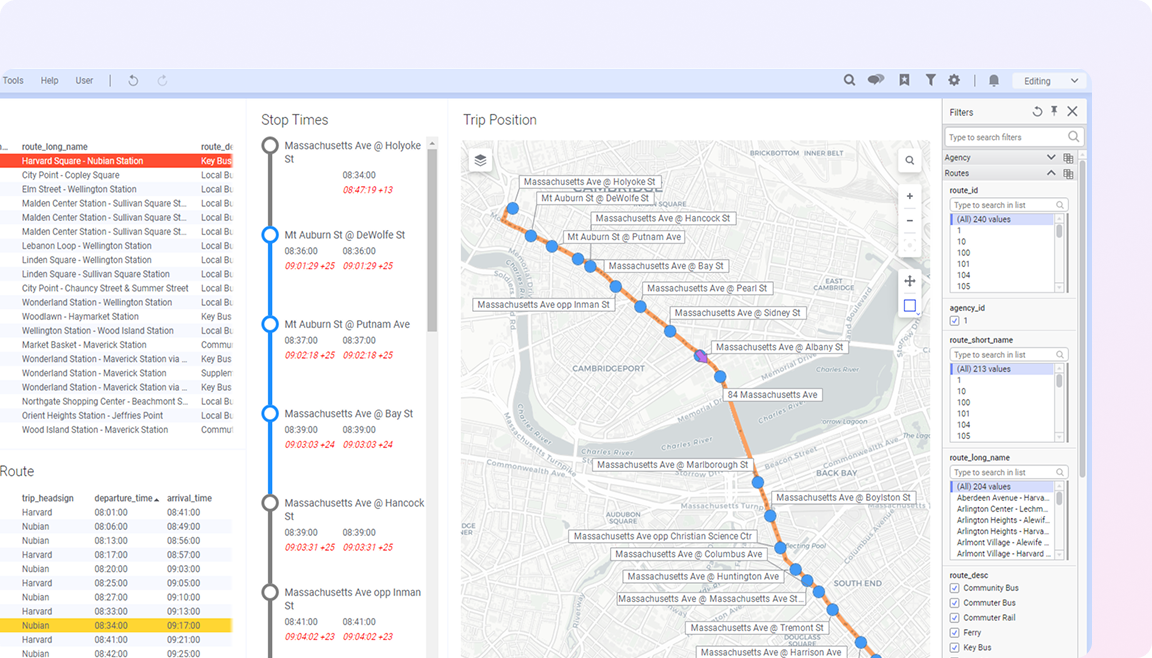The width and height of the screenshot is (1152, 658).
Task: Expand the Agency filter group
Action: (x=1050, y=158)
